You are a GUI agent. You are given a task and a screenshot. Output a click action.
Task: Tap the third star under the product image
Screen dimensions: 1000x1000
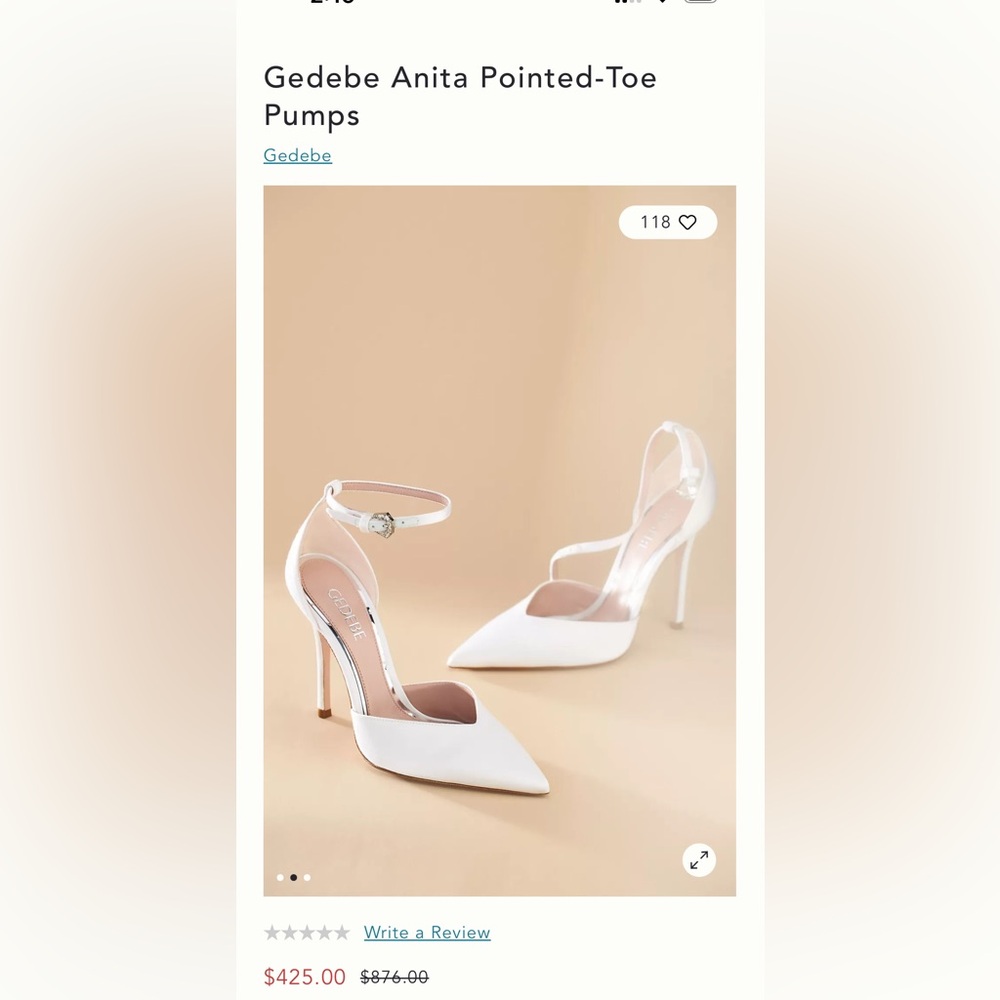click(305, 932)
